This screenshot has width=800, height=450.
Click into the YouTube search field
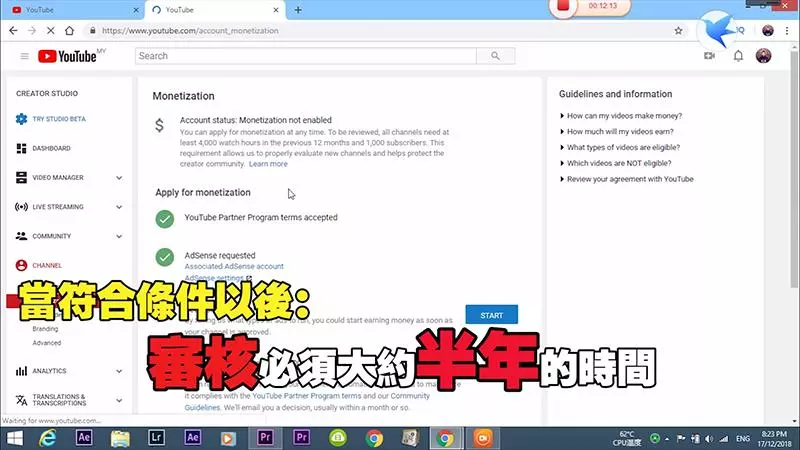point(306,56)
